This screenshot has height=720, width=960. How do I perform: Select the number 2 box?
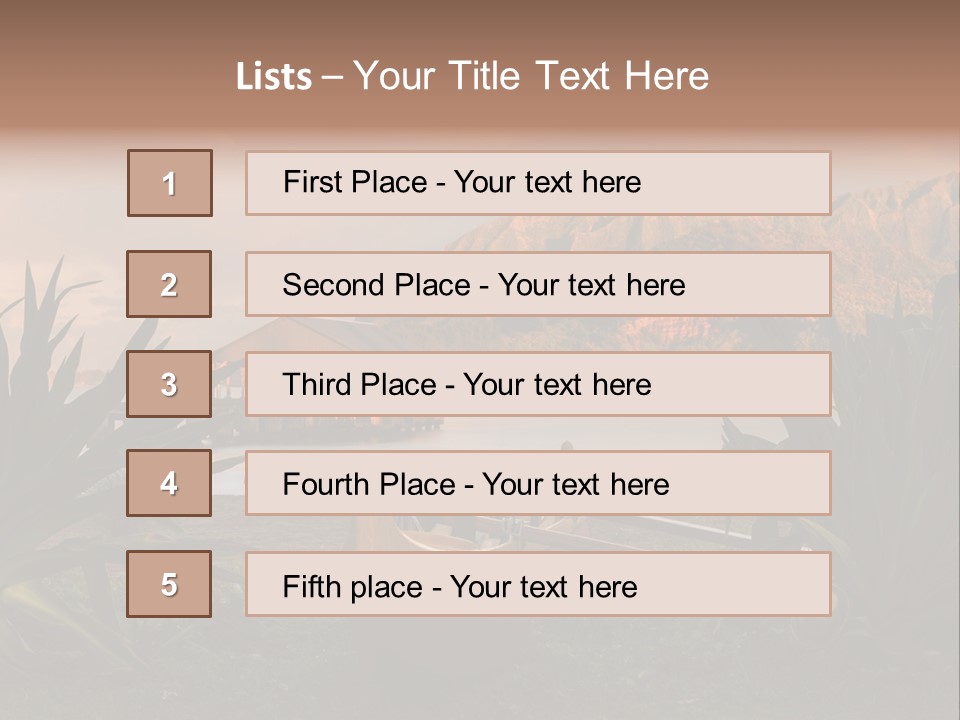point(169,284)
